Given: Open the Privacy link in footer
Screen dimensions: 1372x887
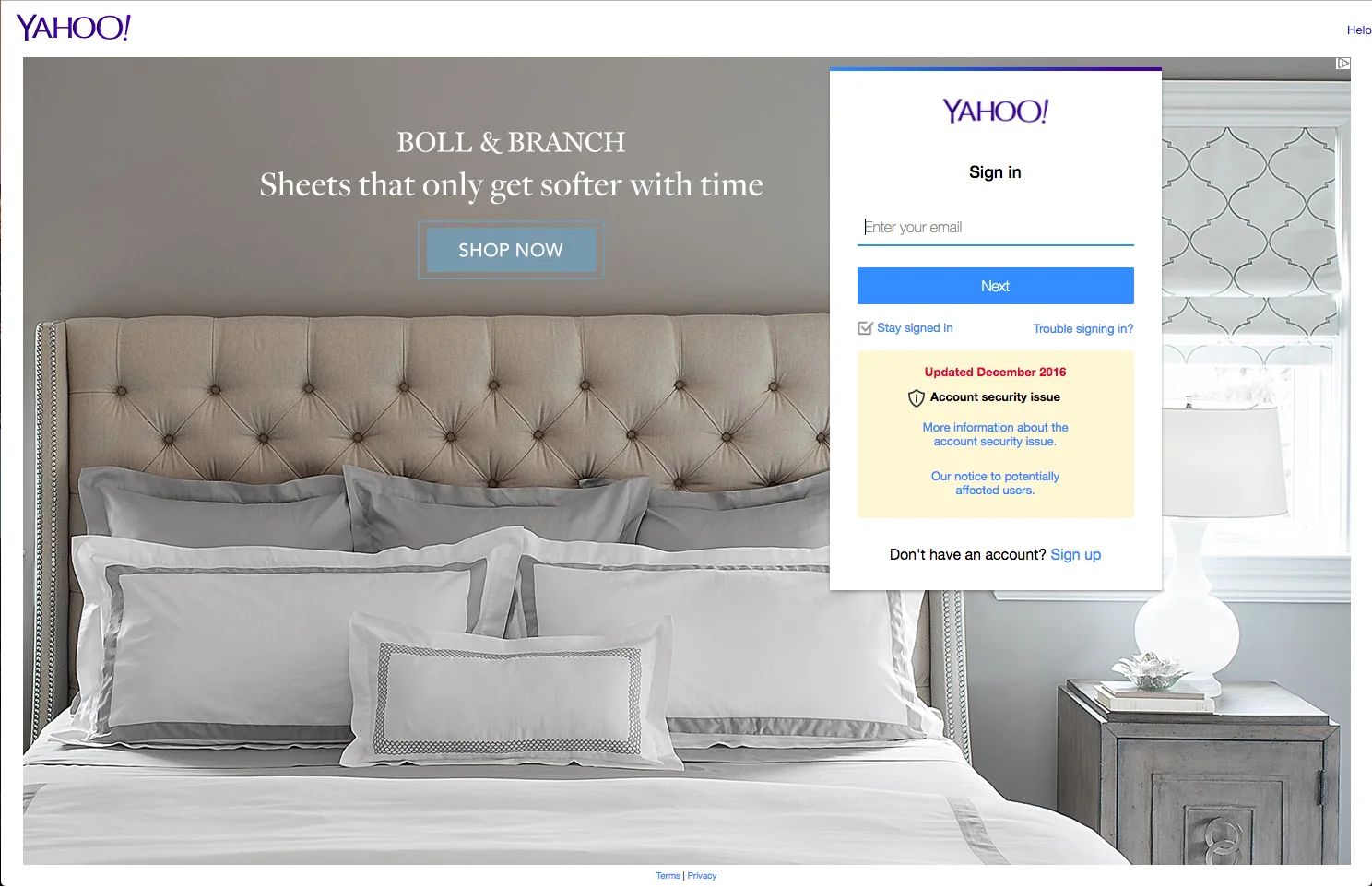Looking at the screenshot, I should coord(702,876).
